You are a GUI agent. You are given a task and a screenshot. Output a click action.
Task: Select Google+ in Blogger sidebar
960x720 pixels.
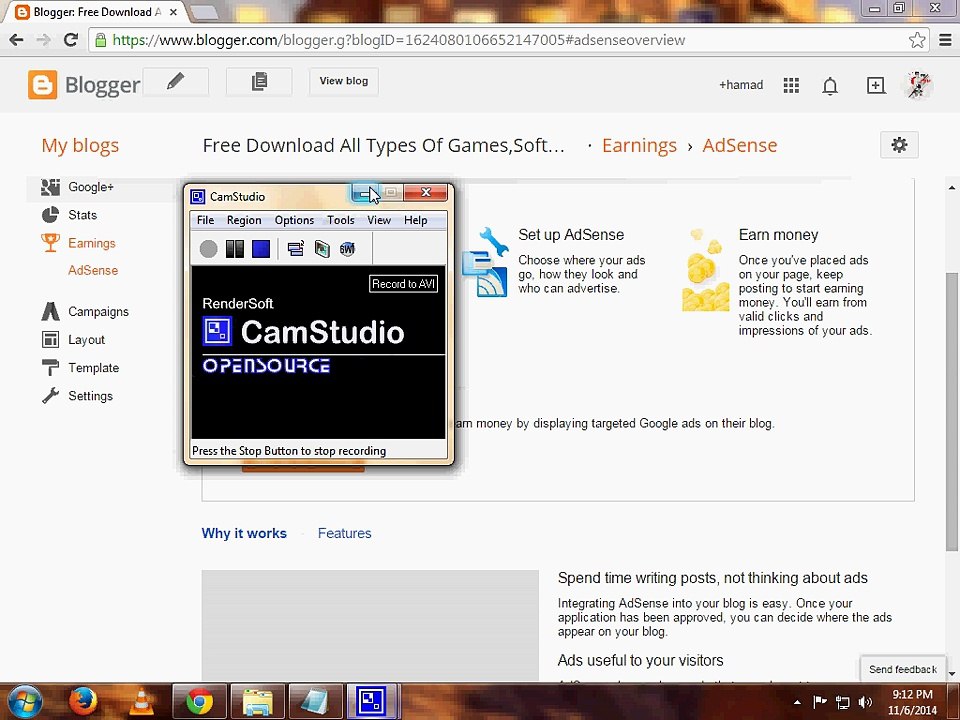pos(91,187)
